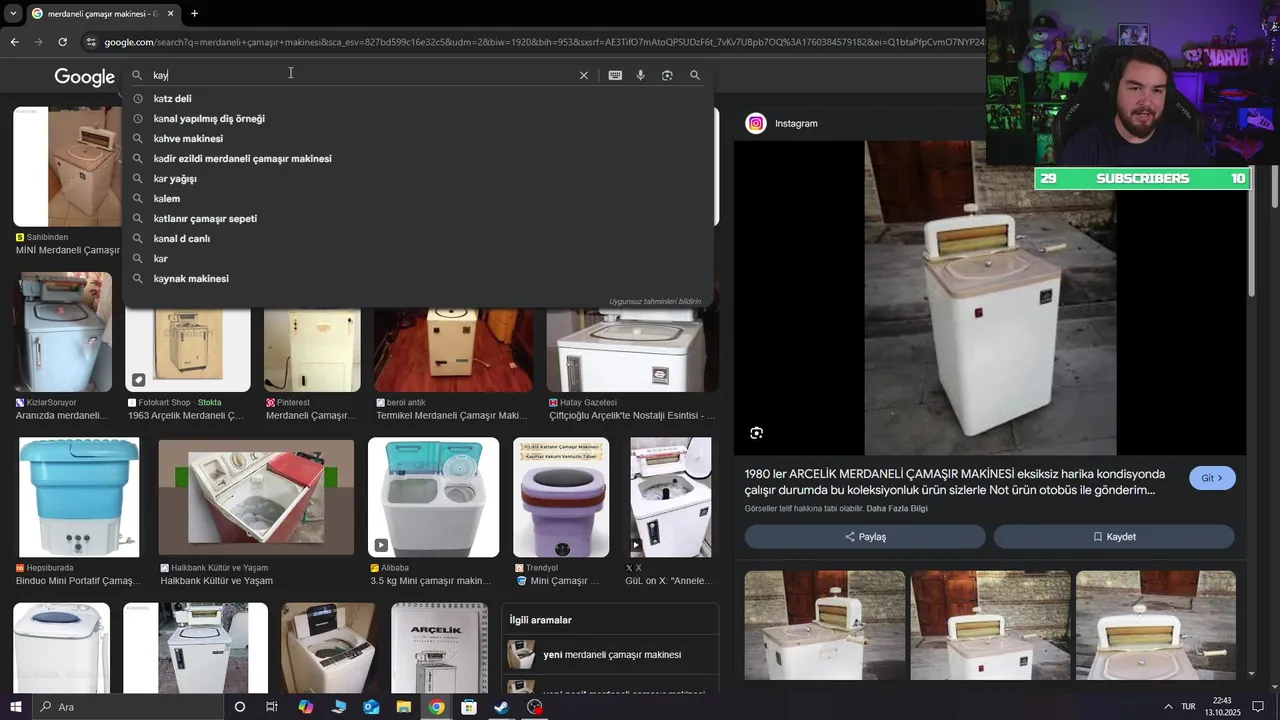Start voice search with microphone icon
Viewport: 1280px width, 720px height.
point(640,75)
